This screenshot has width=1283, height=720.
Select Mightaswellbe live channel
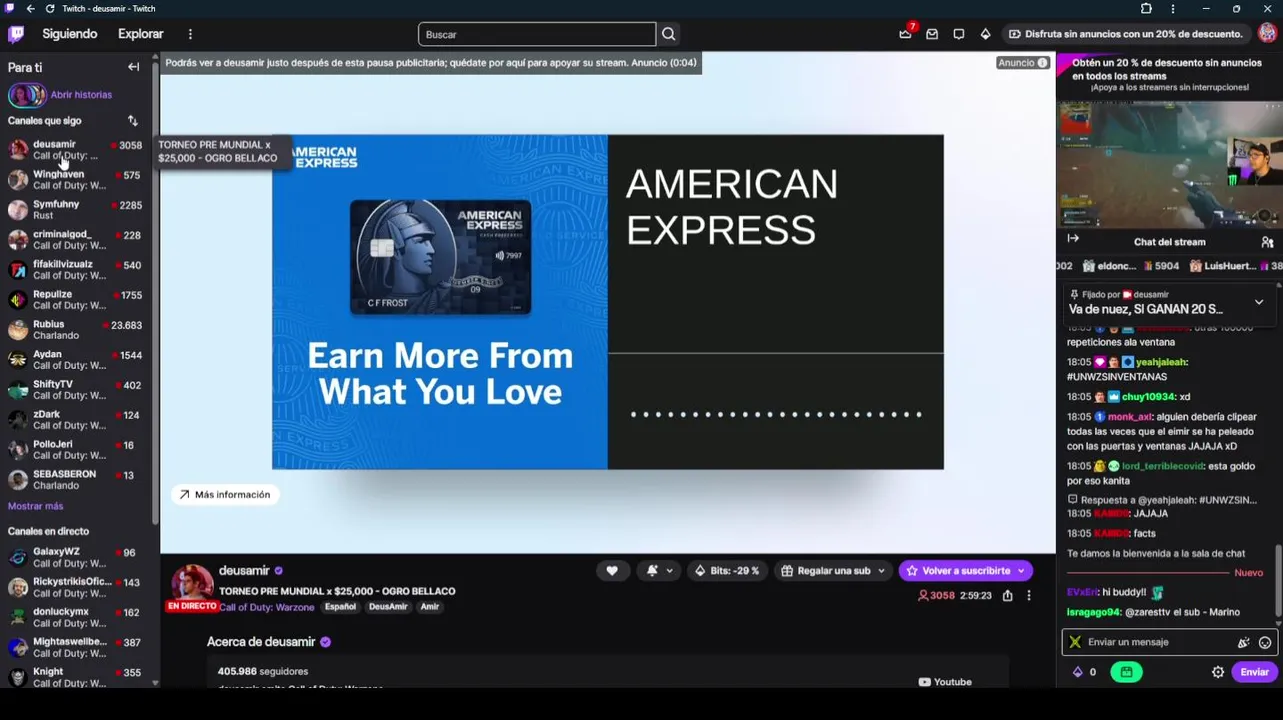(x=77, y=647)
